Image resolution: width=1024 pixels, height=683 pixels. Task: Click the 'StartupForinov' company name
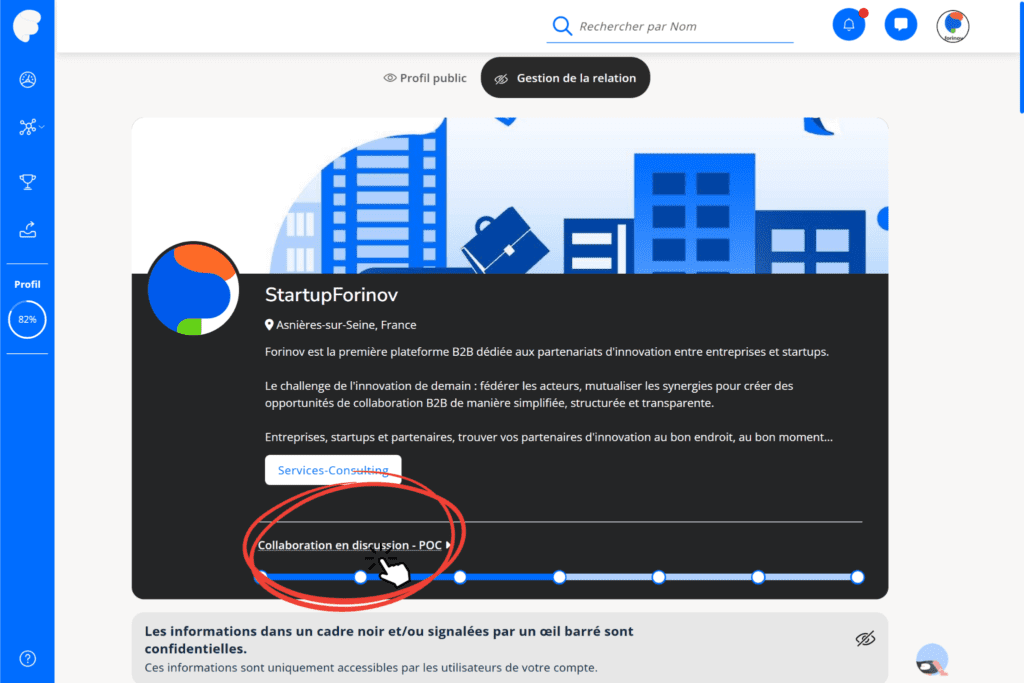[x=331, y=294]
